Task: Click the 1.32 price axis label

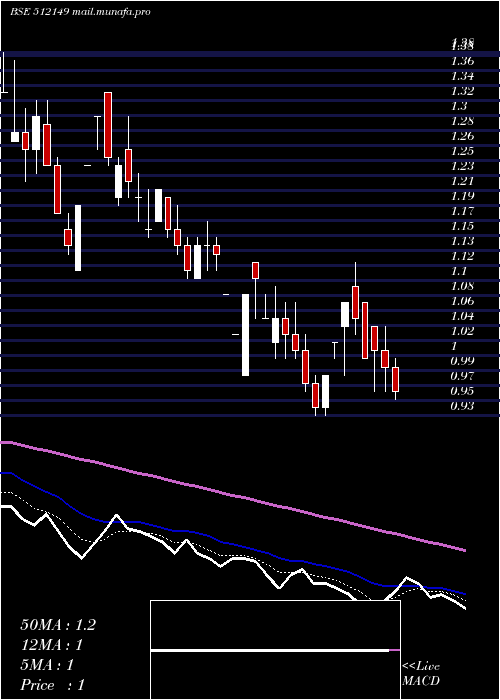Action: point(462,91)
